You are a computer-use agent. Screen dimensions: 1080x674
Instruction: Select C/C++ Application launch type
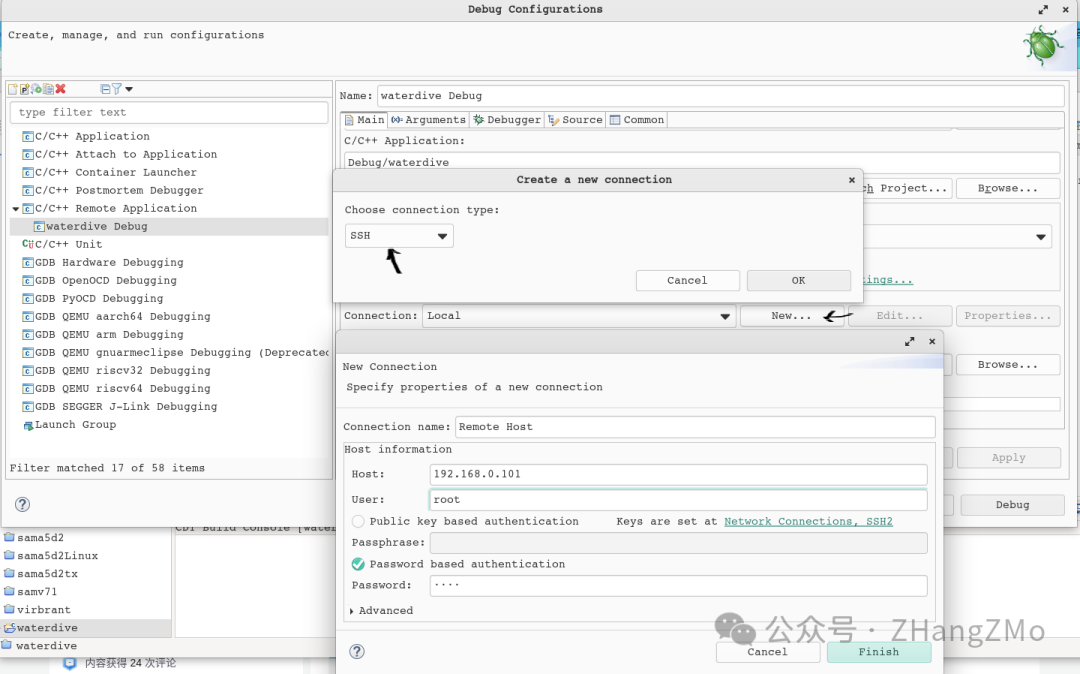85,136
